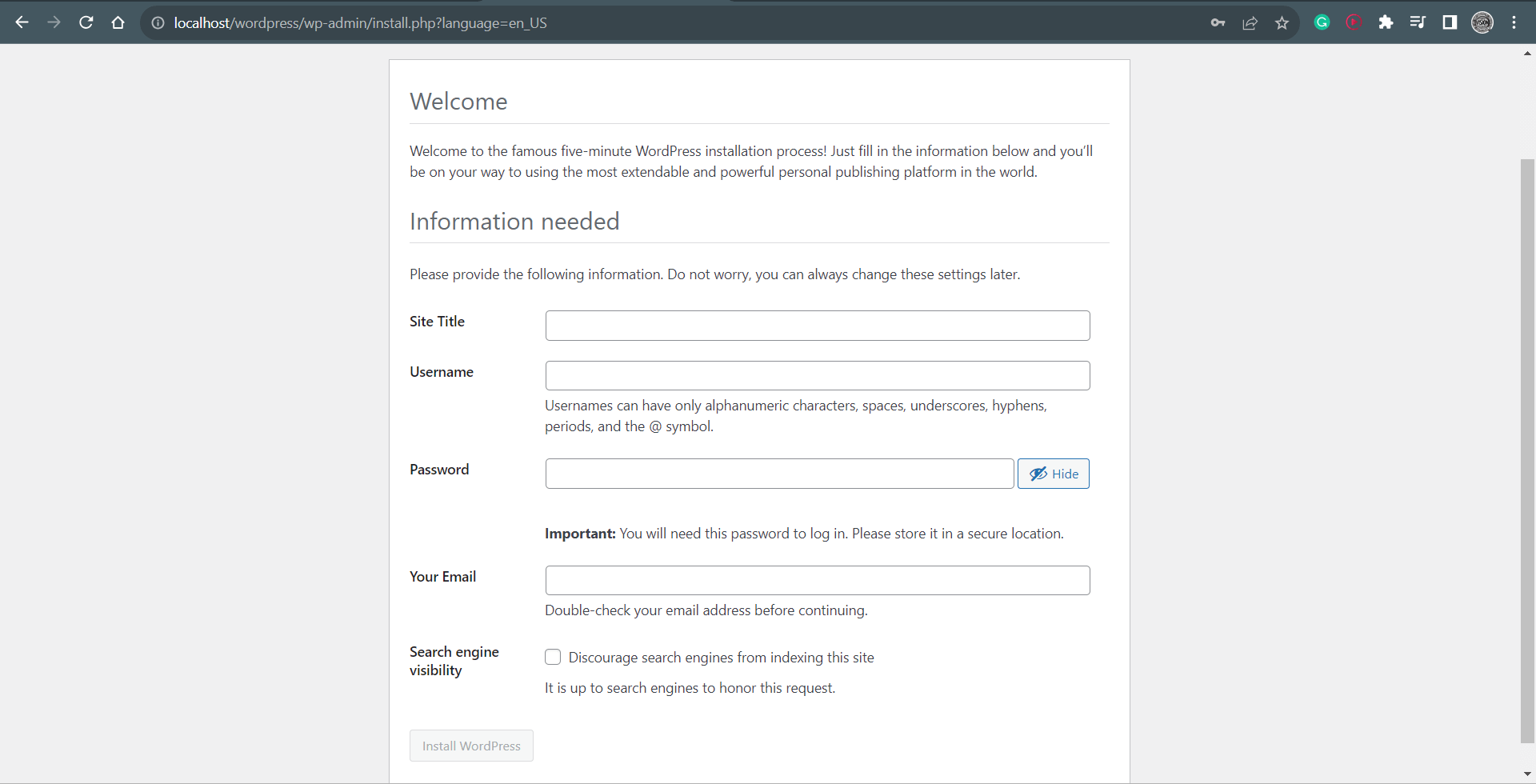The width and height of the screenshot is (1536, 784).
Task: Click the red play button extension icon
Action: [x=1354, y=22]
